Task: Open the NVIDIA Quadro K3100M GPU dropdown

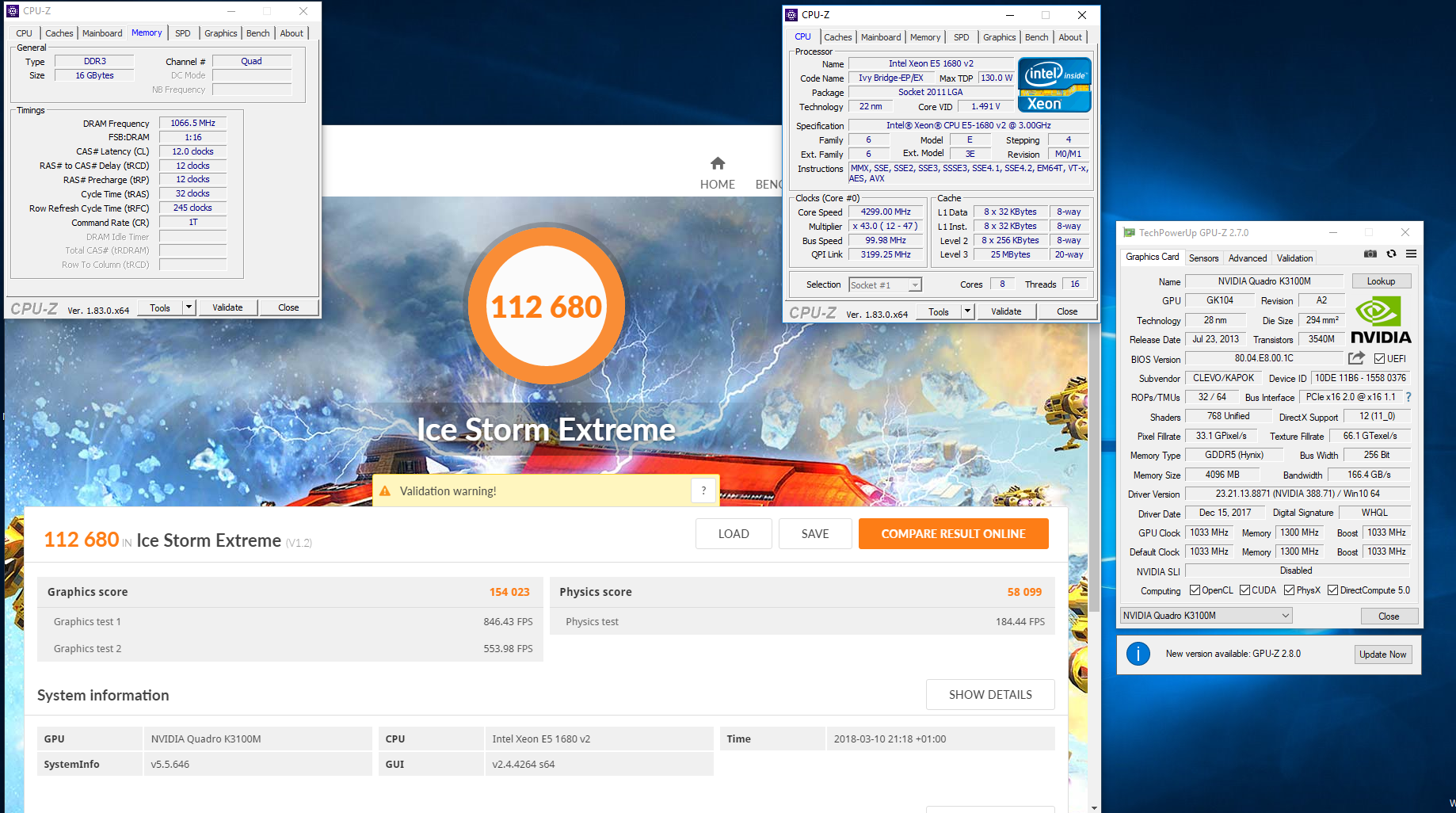Action: [1206, 616]
